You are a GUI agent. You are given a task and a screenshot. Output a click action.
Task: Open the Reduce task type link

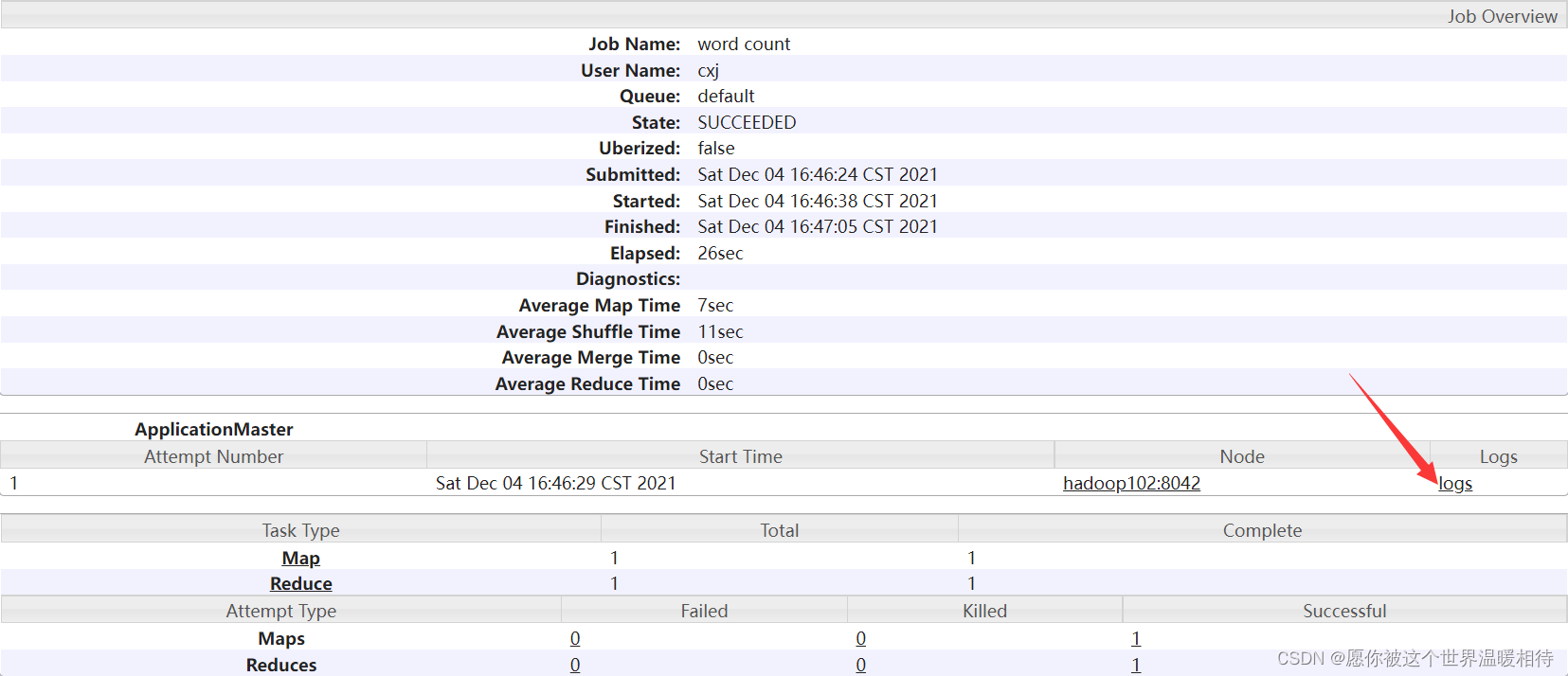click(x=301, y=584)
